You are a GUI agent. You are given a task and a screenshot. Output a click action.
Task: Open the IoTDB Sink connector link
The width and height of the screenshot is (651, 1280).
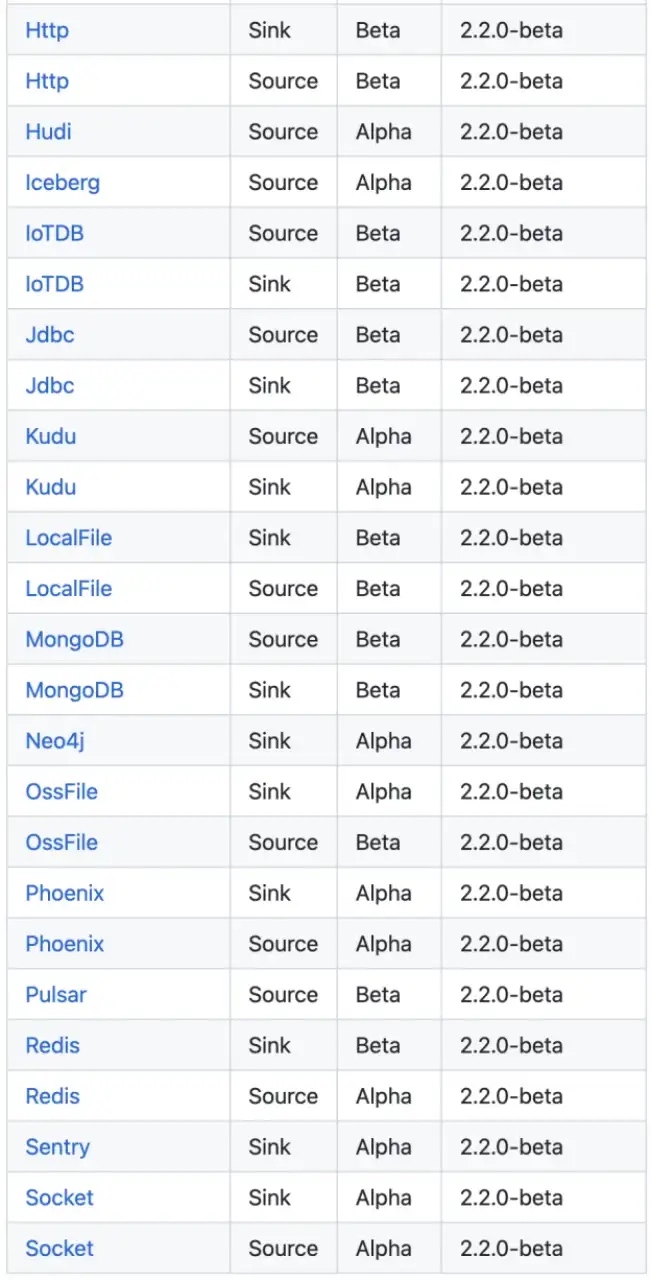(x=54, y=284)
